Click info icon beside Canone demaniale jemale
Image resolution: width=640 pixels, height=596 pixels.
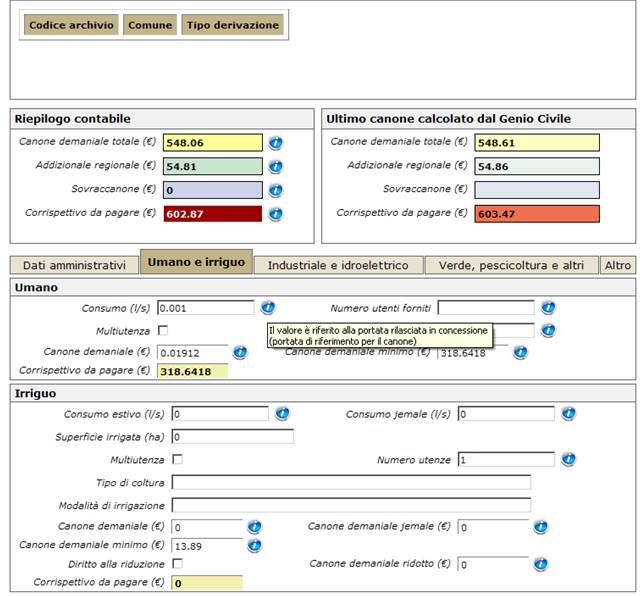[x=540, y=527]
